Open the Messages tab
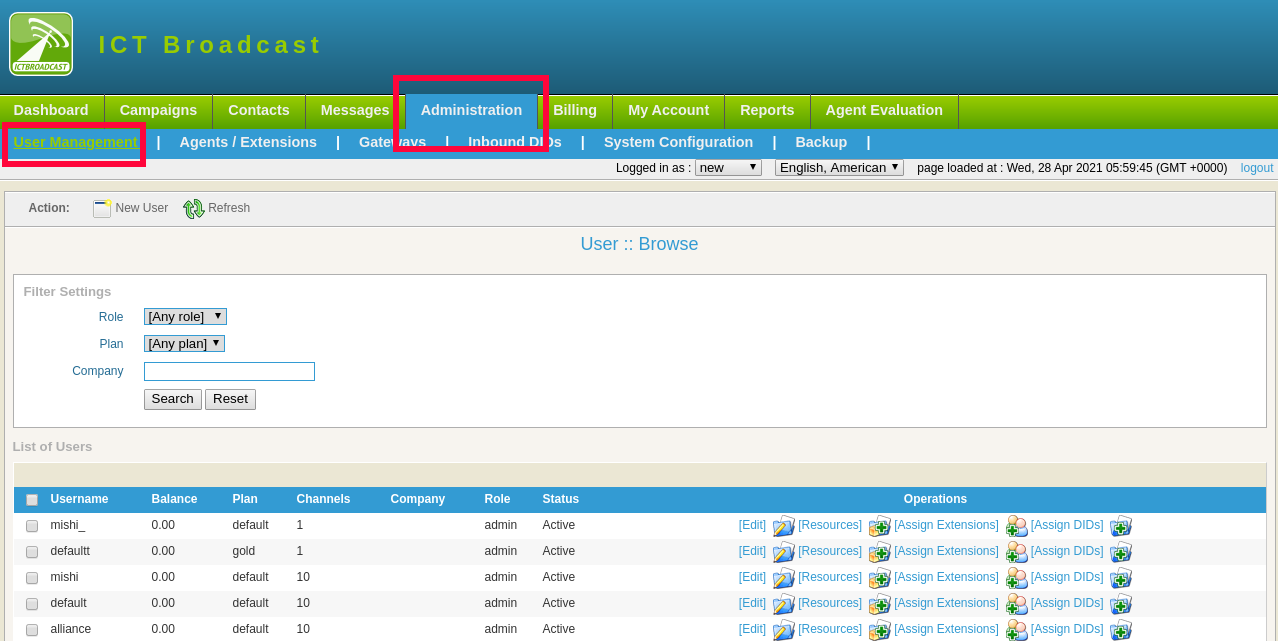 355,110
